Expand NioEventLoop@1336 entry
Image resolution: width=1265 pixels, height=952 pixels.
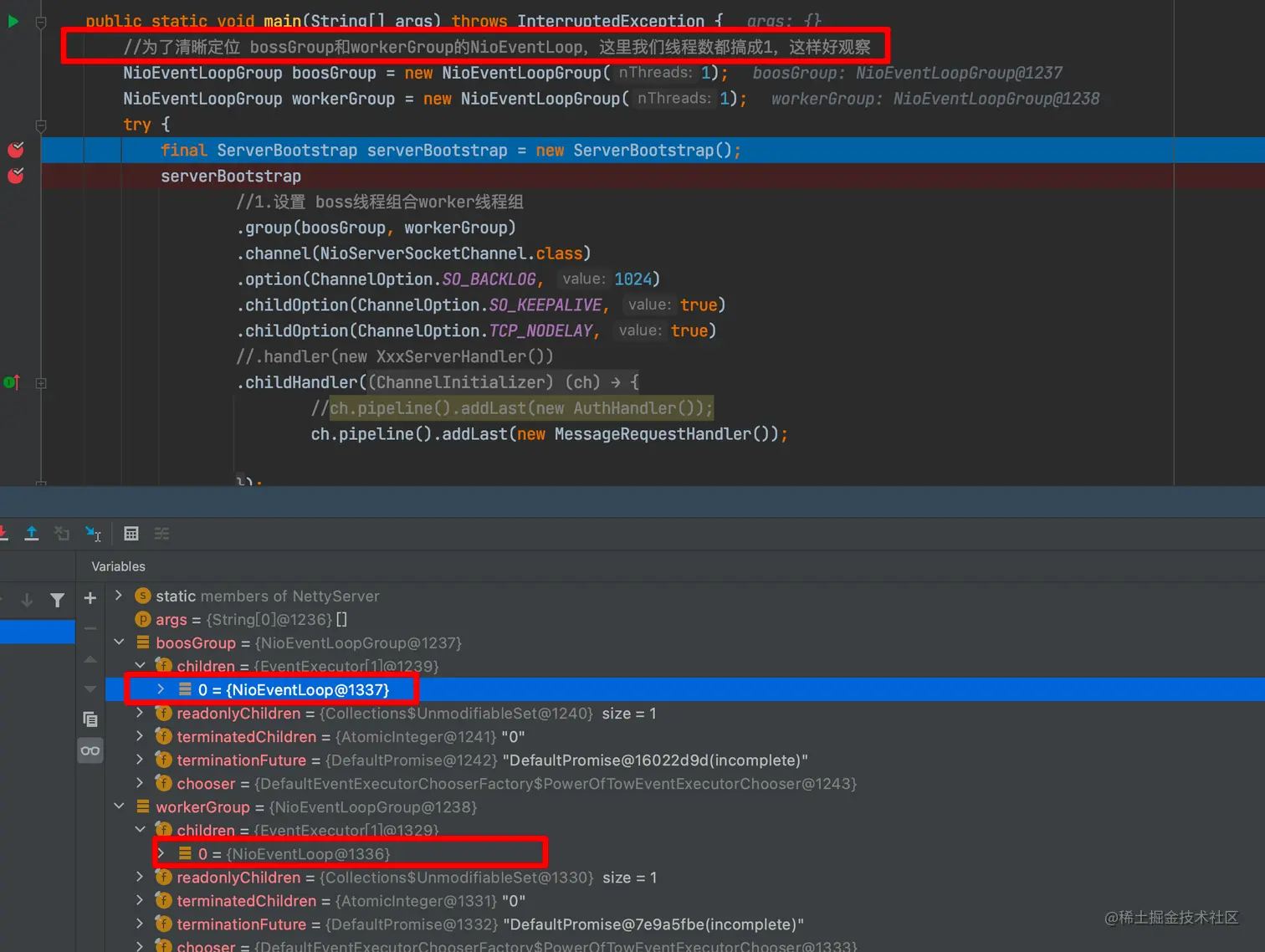tap(161, 853)
